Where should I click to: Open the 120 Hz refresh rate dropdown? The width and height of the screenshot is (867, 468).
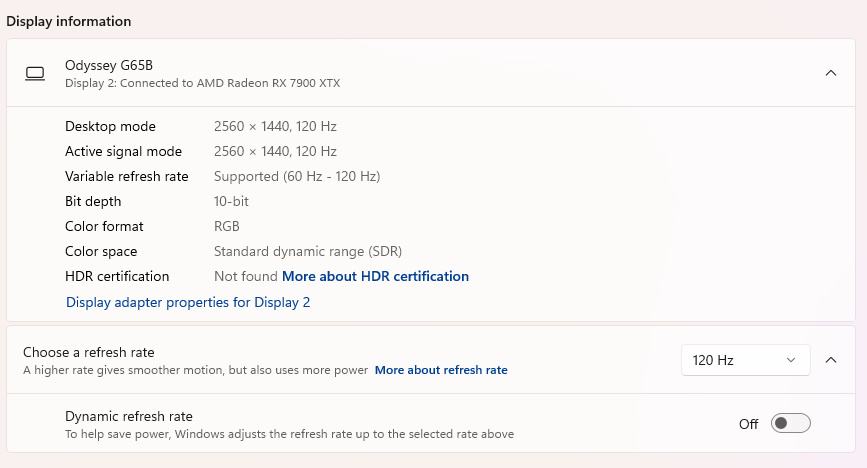pos(744,360)
